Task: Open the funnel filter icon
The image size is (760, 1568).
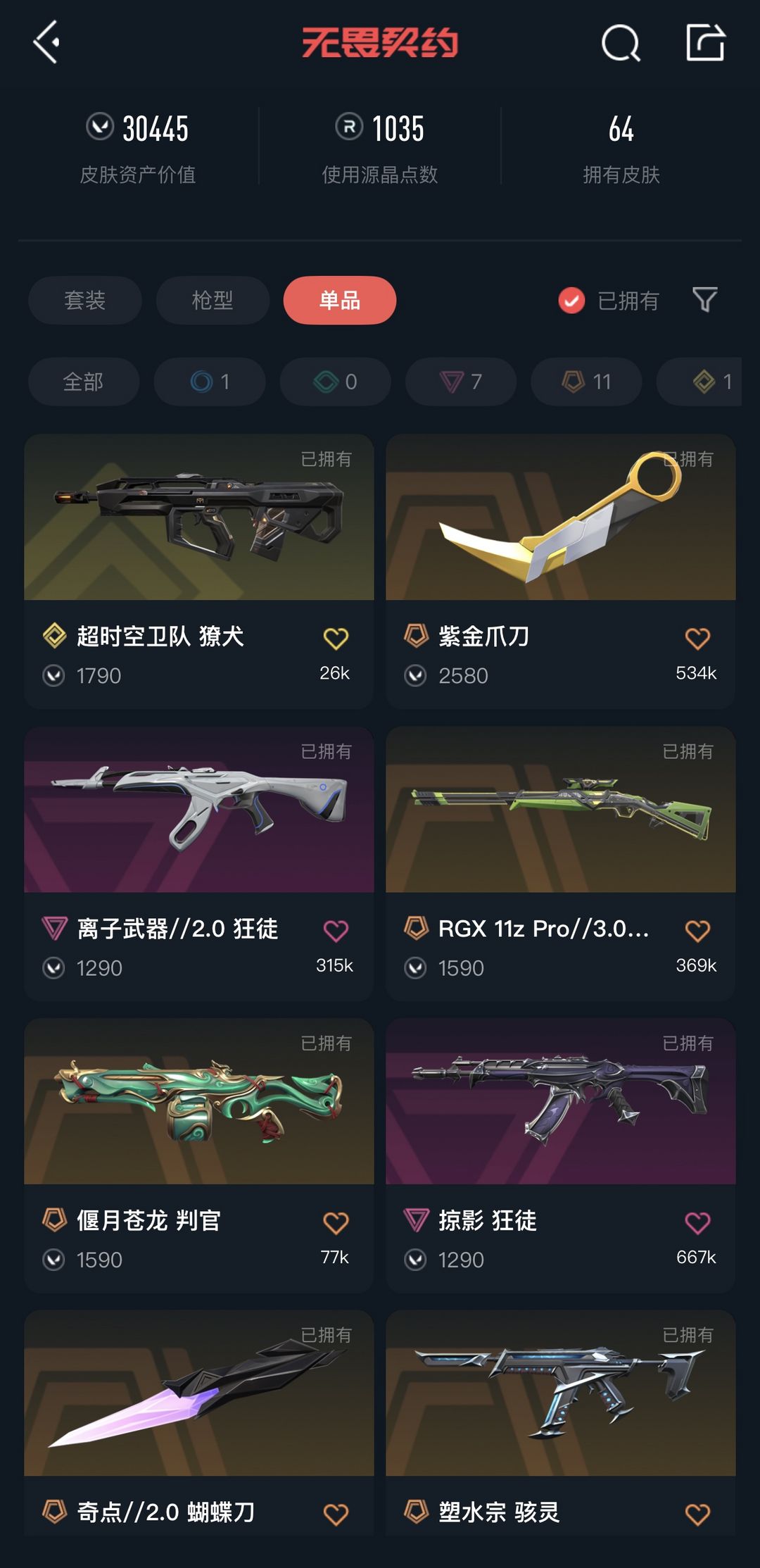Action: pyautogui.click(x=704, y=300)
